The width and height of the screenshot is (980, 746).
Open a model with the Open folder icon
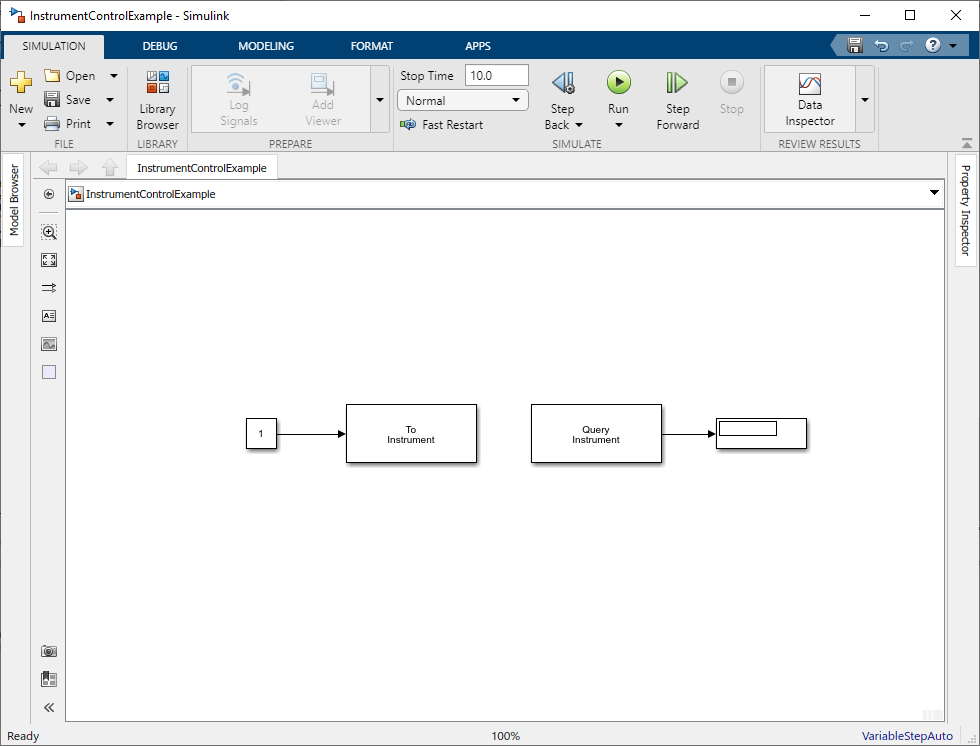tap(52, 76)
